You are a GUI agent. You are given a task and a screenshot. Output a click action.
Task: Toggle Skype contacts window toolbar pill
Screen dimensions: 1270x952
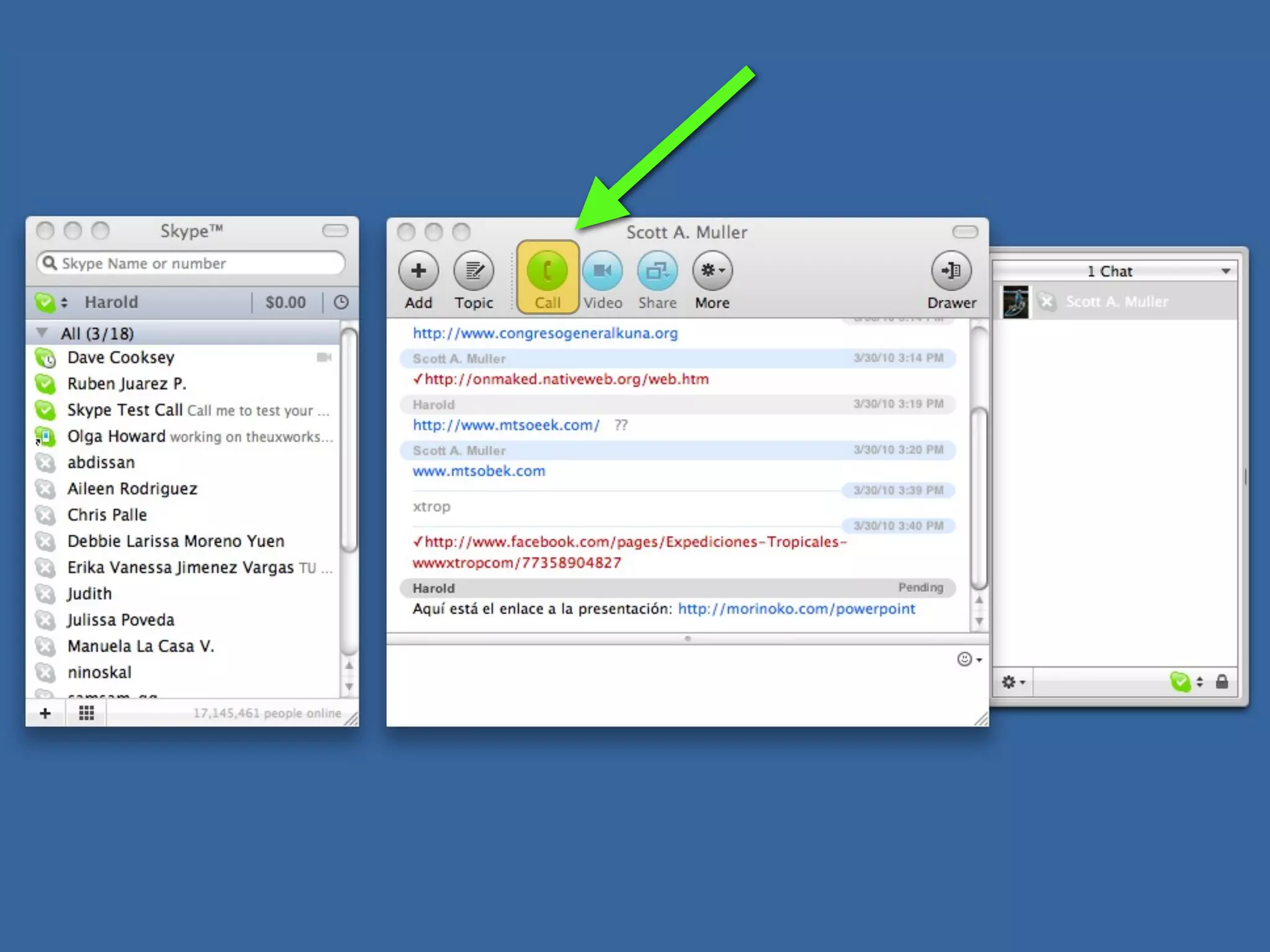click(335, 231)
